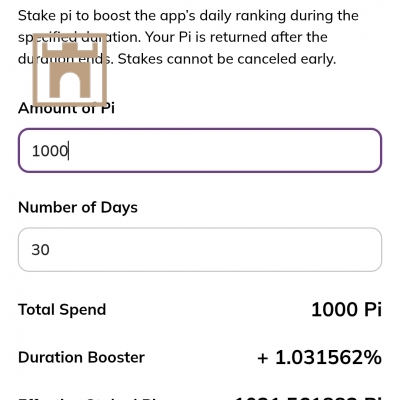400x400 pixels.
Task: Focus the Amount of Pi input field
Action: [200, 150]
